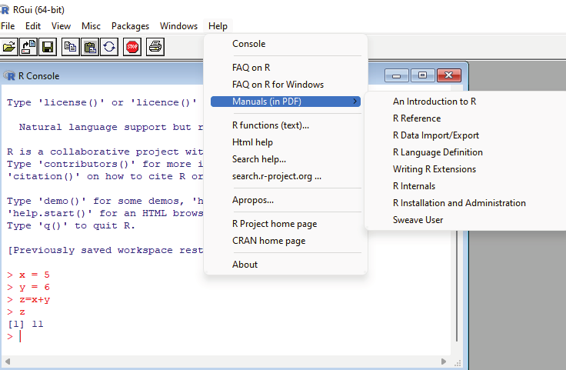566x370 pixels.
Task: Select An Introduction to R manual
Action: pyautogui.click(x=434, y=101)
